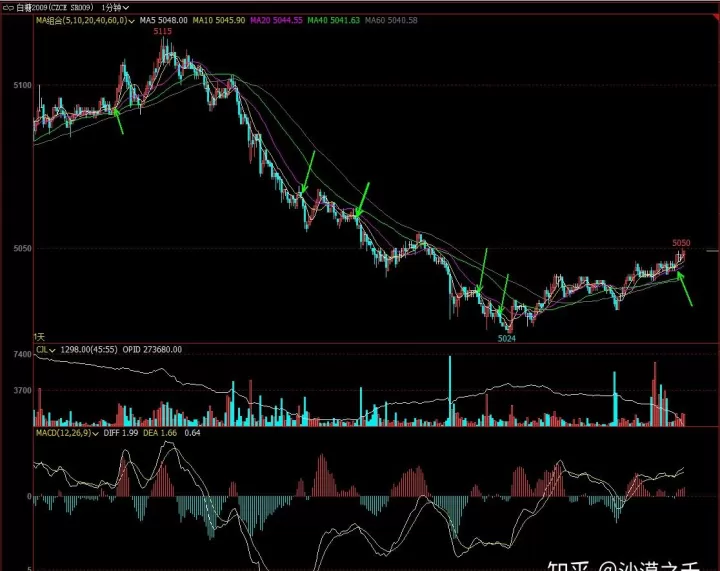Click the OPID 273680.00 open interest value

click(152, 350)
